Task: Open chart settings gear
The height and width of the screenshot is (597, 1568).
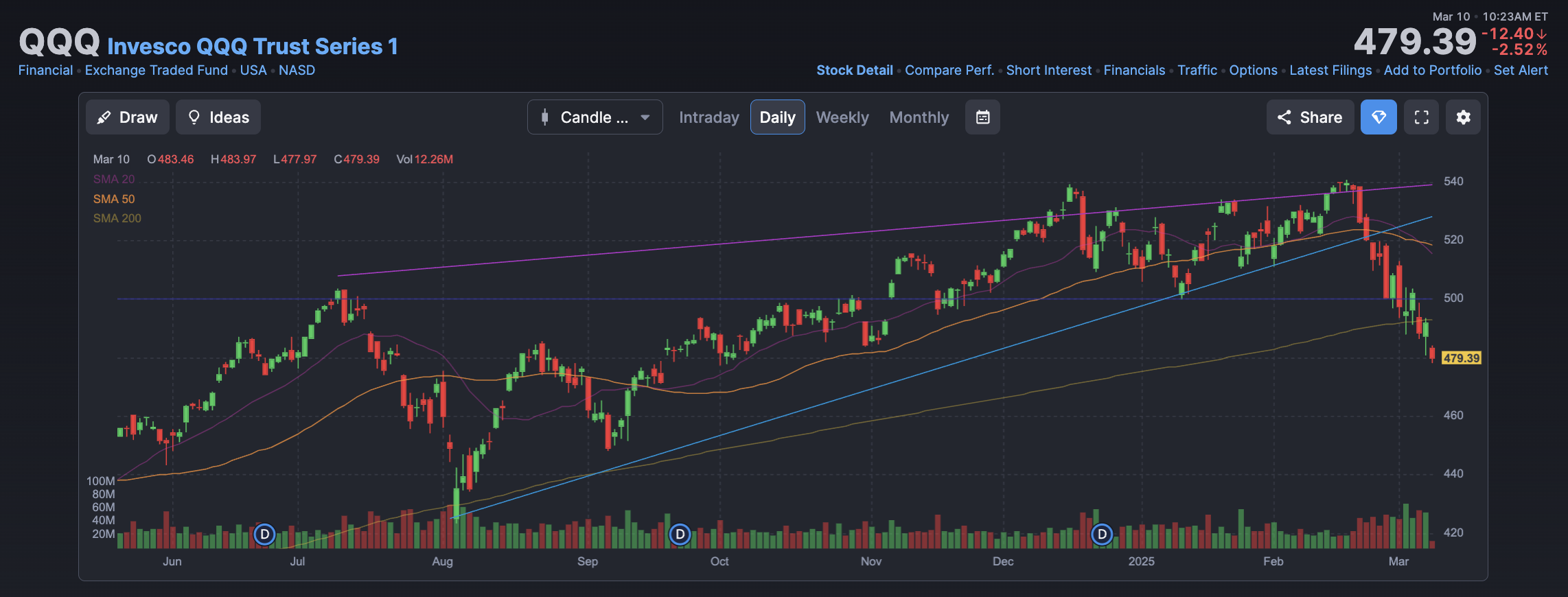Action: point(1463,117)
